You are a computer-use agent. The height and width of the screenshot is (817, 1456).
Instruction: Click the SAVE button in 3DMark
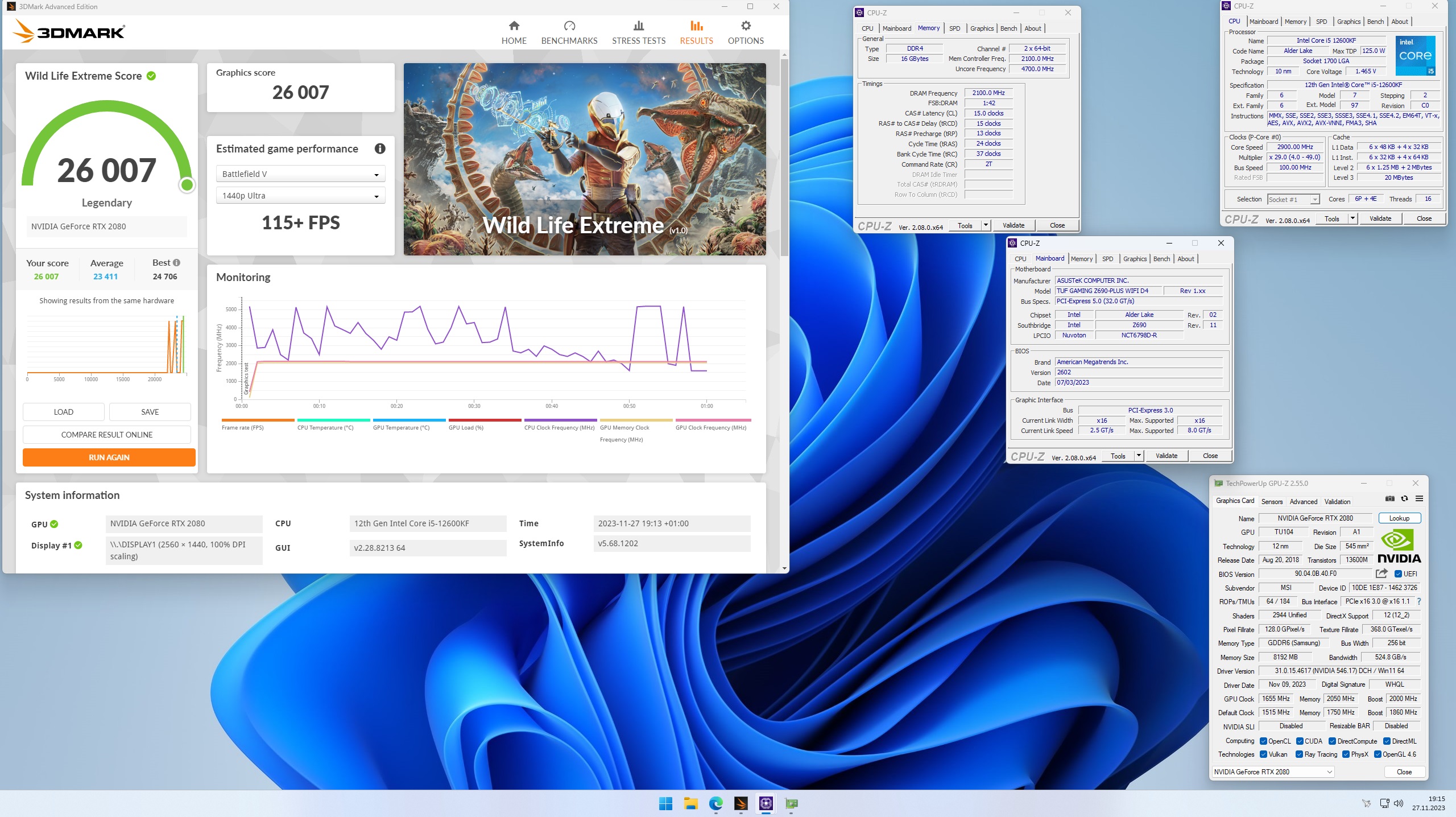click(x=150, y=412)
